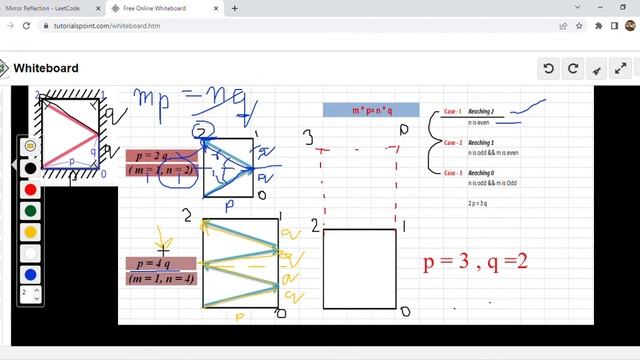Click the 'n is odd && m is even' text

click(x=493, y=153)
